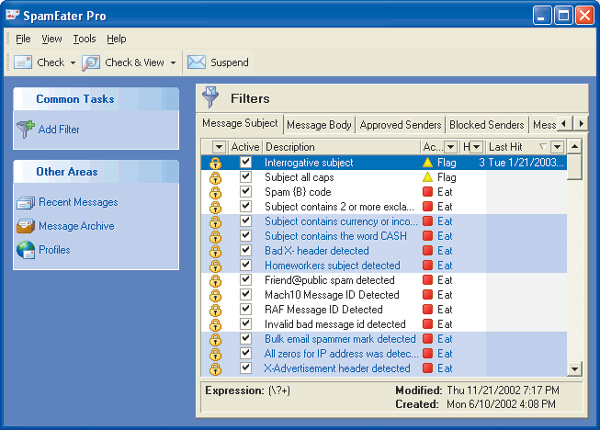
Task: Click the Recent Messages icon
Action: coord(26,202)
